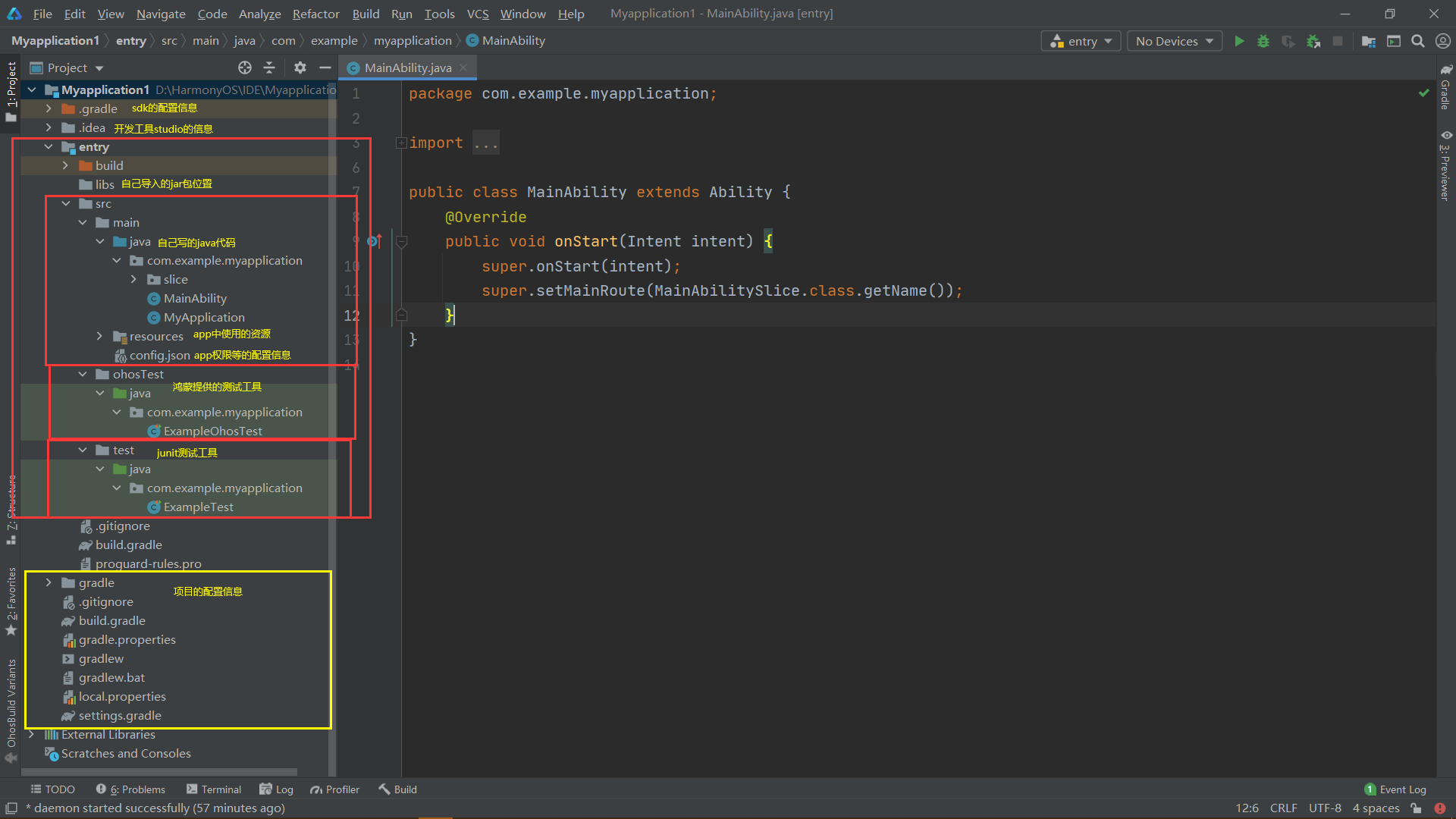Toggle the 2: Favorites side tab
The height and width of the screenshot is (819, 1456).
coord(11,601)
